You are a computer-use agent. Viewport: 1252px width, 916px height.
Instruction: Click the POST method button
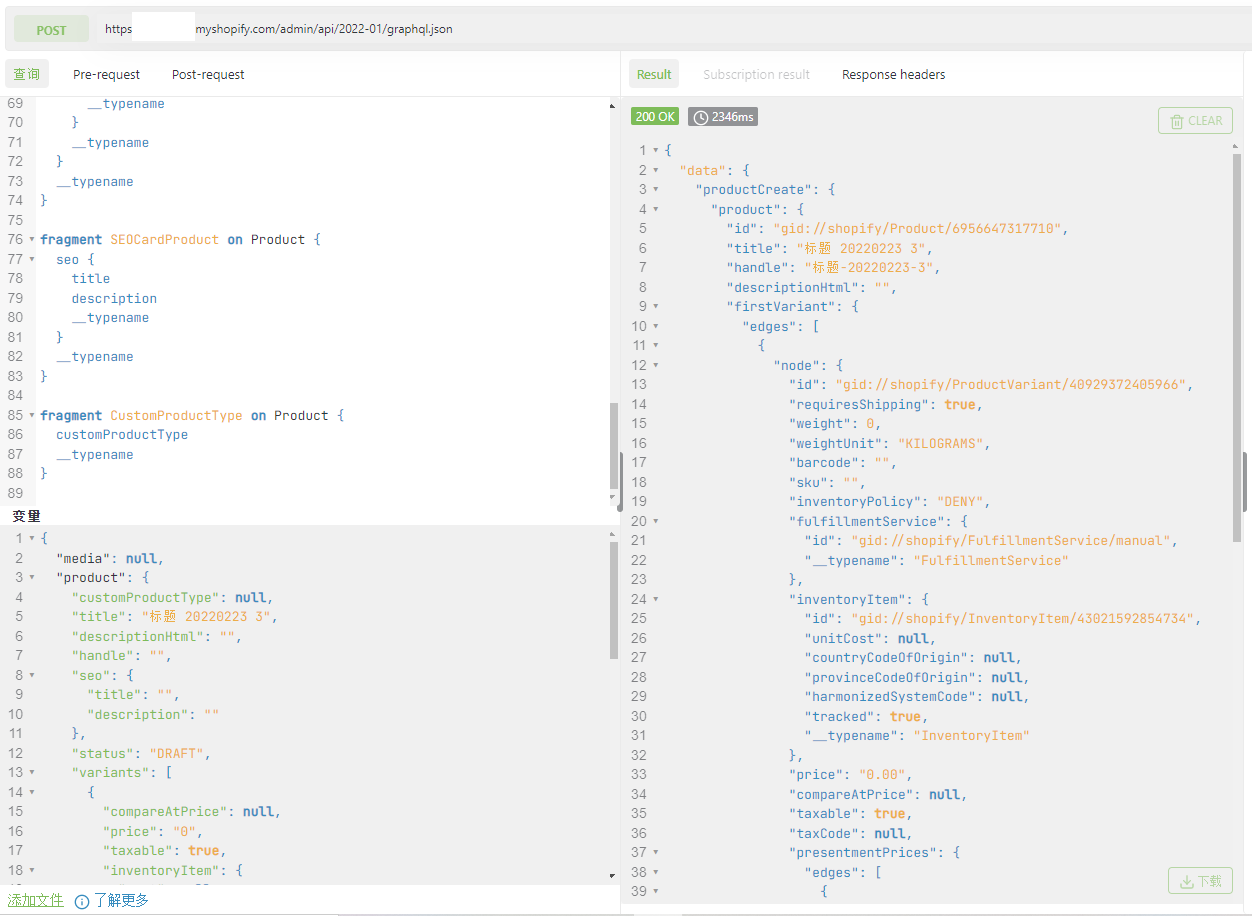51,30
